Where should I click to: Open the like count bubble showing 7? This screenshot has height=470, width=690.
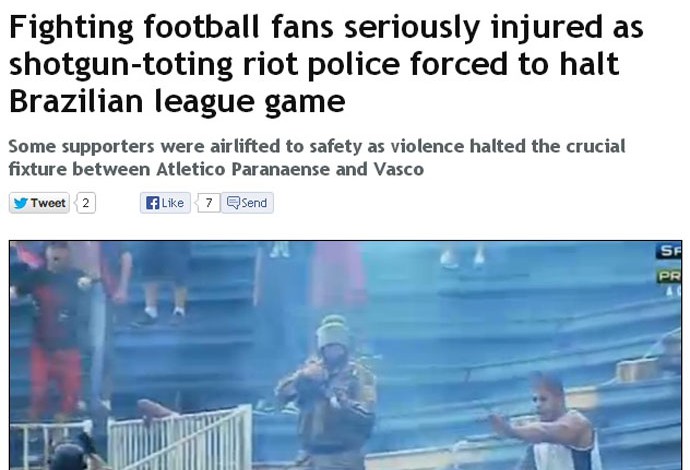pyautogui.click(x=209, y=203)
